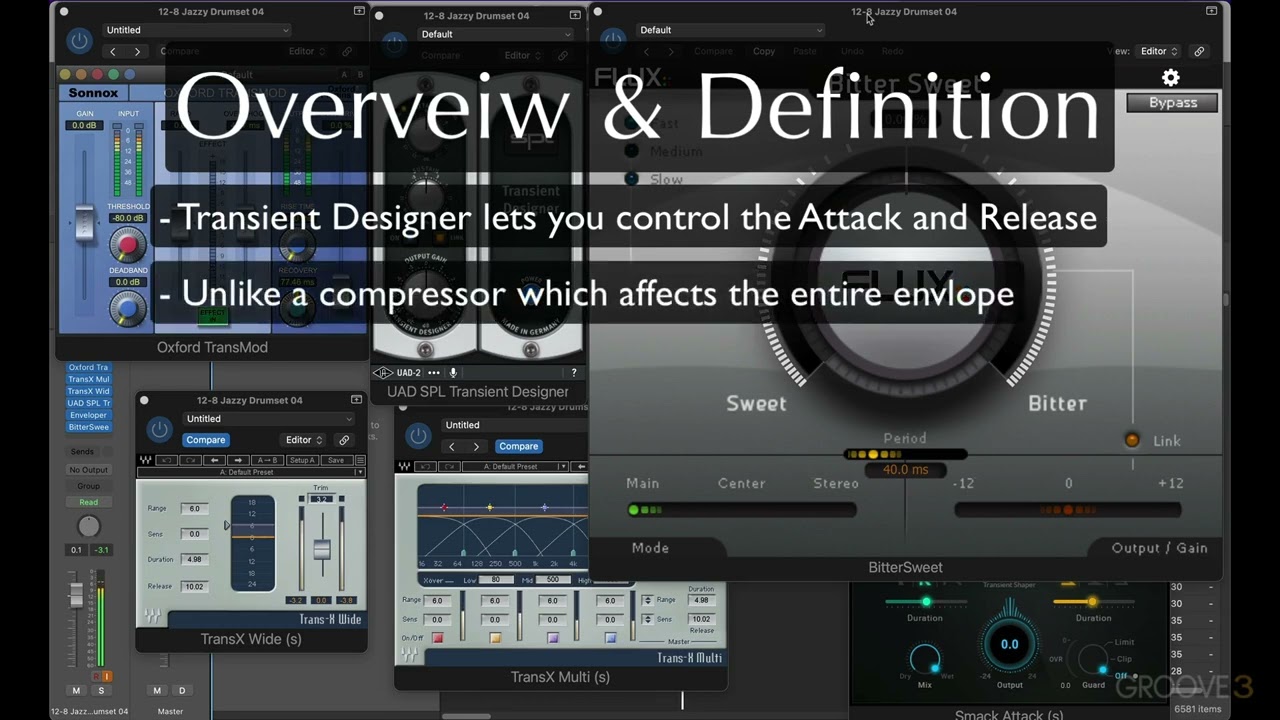Click the Bypass button in BitterSweet
Image resolution: width=1280 pixels, height=720 pixels.
(x=1172, y=102)
